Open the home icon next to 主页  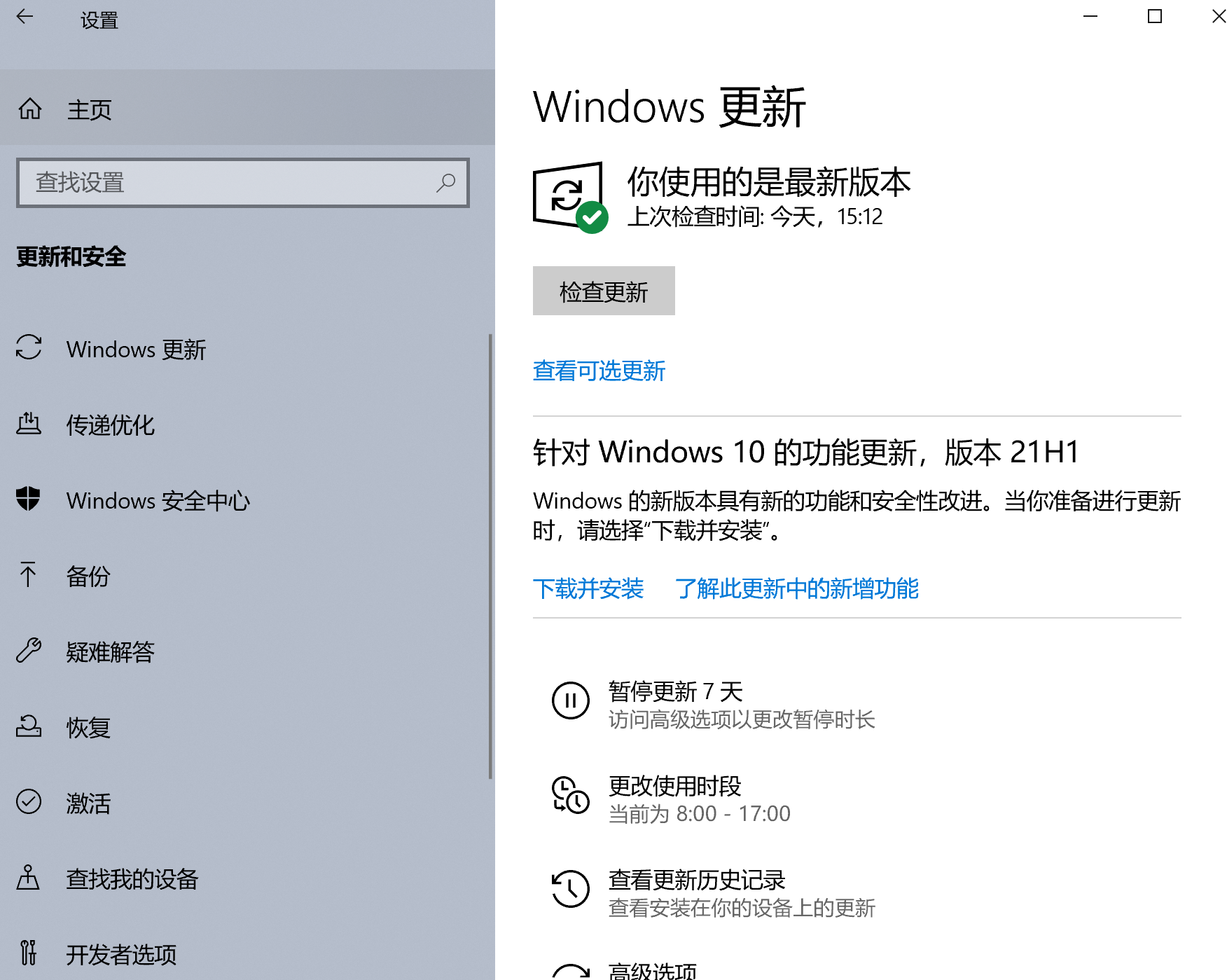pyautogui.click(x=29, y=109)
